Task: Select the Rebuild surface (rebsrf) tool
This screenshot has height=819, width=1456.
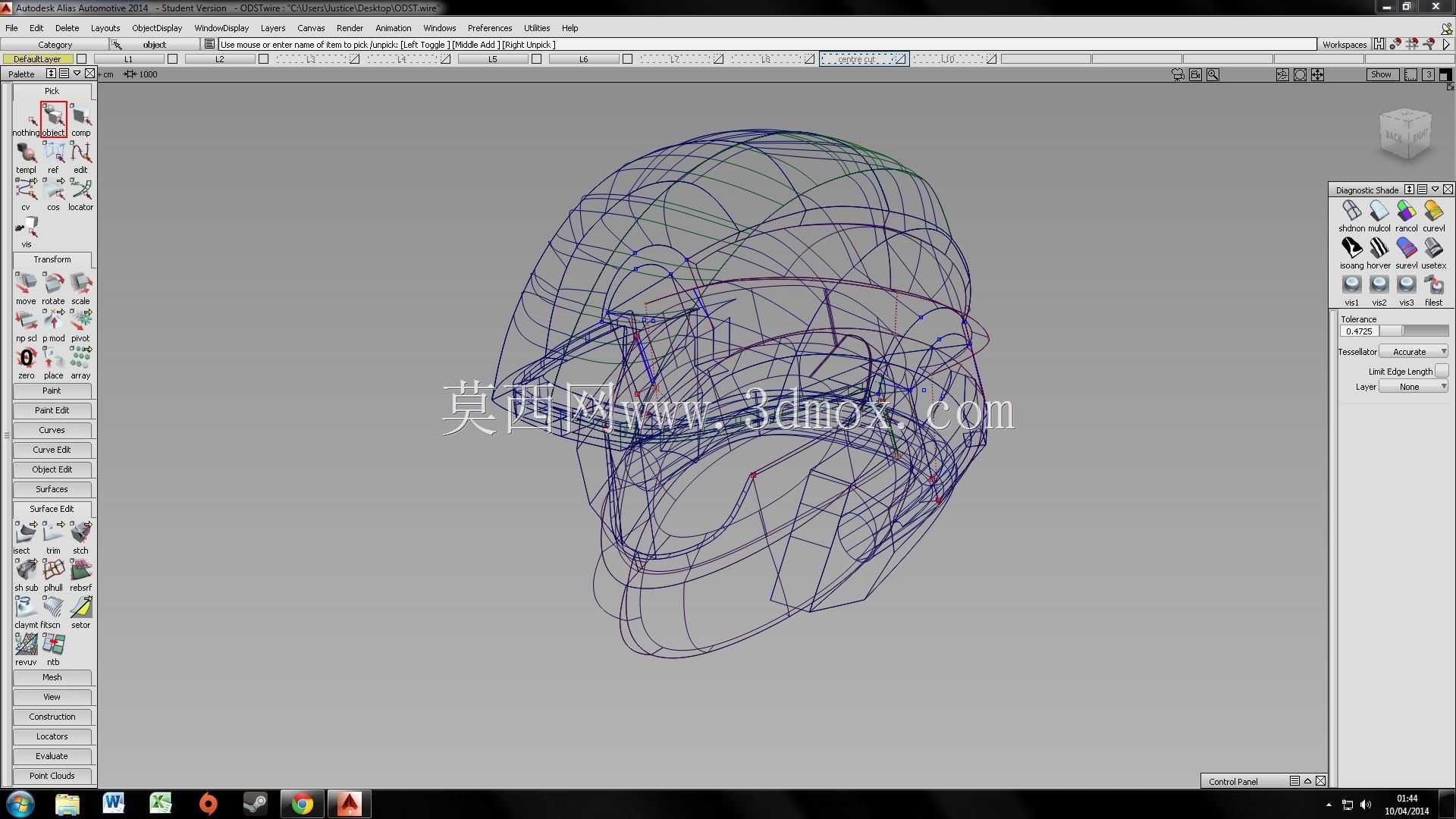Action: (x=80, y=575)
